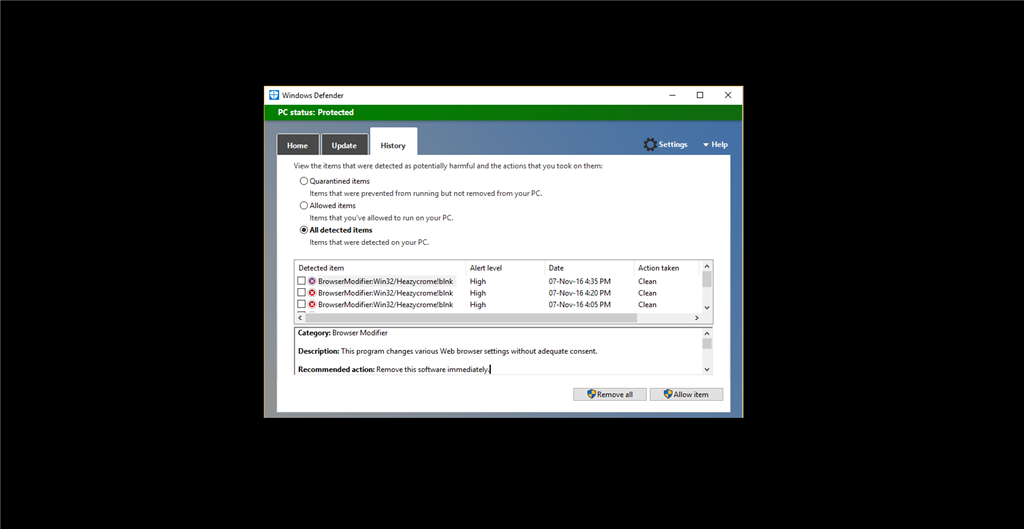The width and height of the screenshot is (1024, 529).
Task: Click the horizontal scrollbar left arrow
Action: coord(300,318)
